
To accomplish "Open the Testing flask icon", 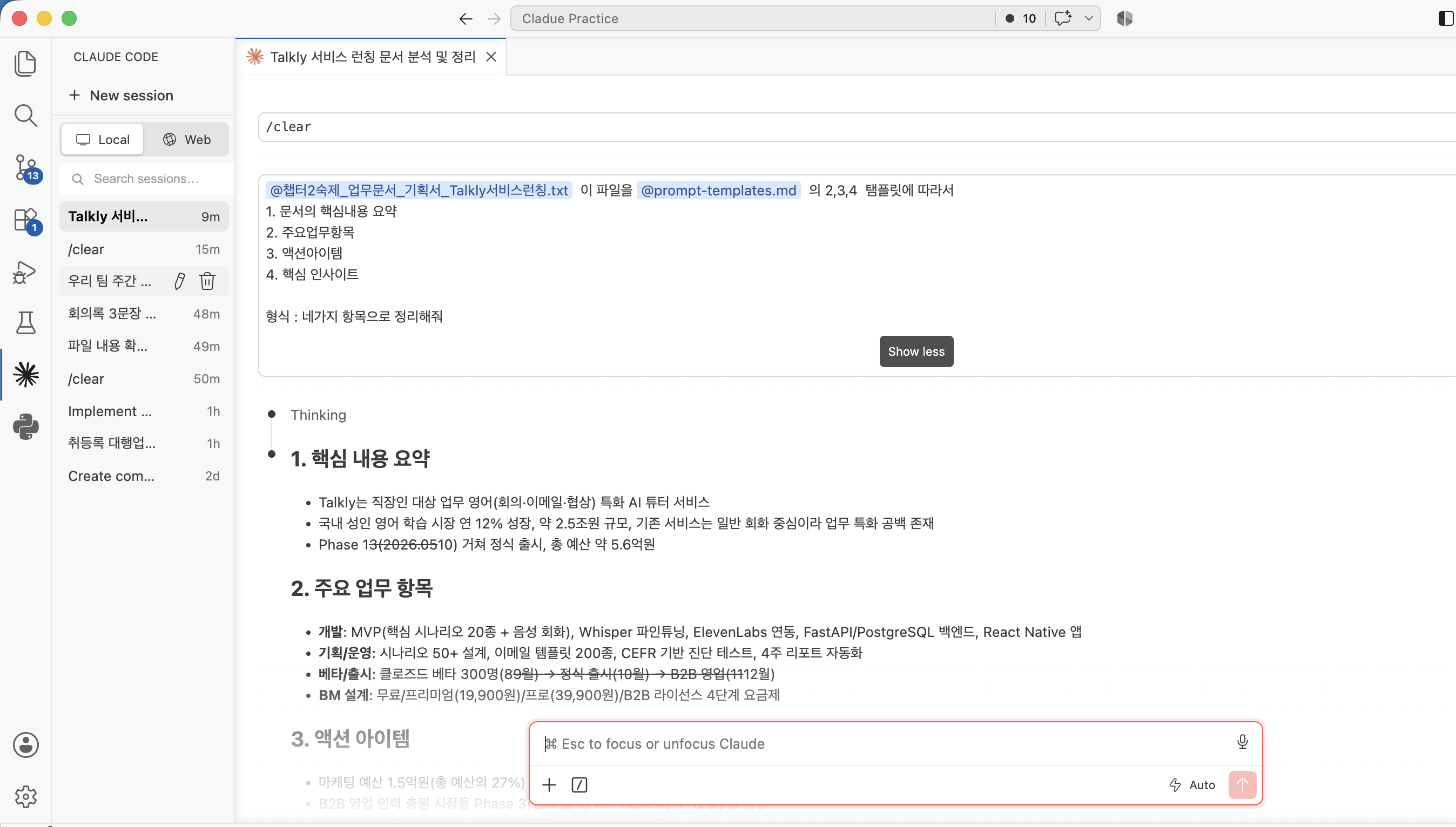I will tap(25, 323).
